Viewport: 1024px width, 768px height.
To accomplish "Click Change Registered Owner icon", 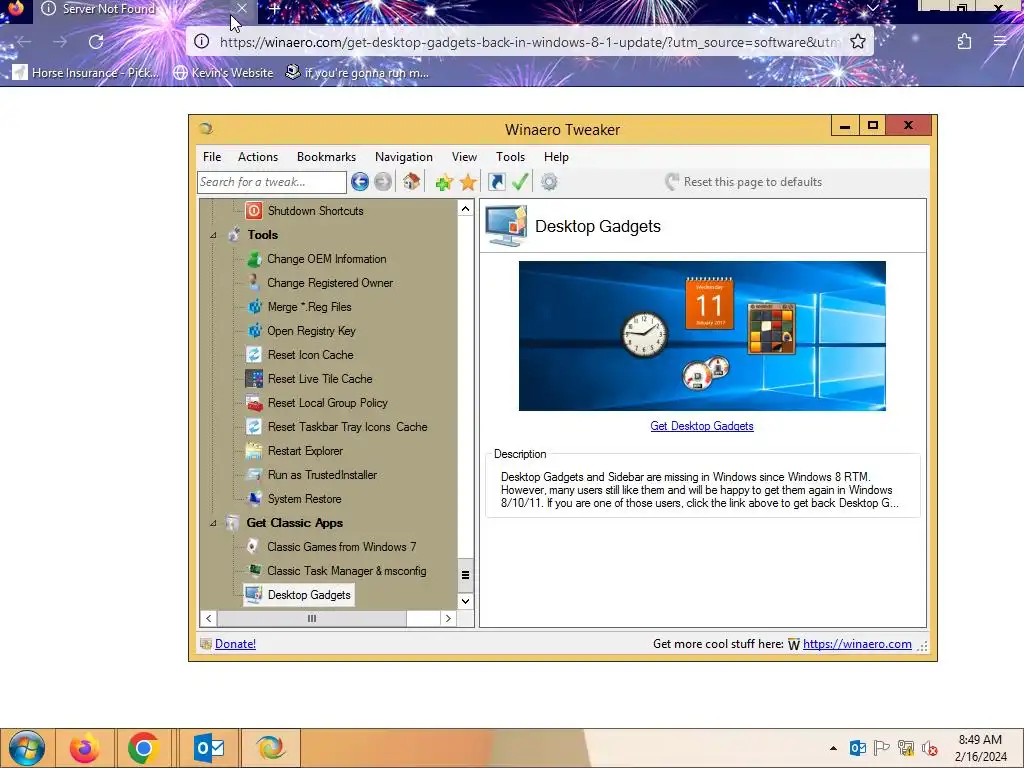I will coord(254,283).
